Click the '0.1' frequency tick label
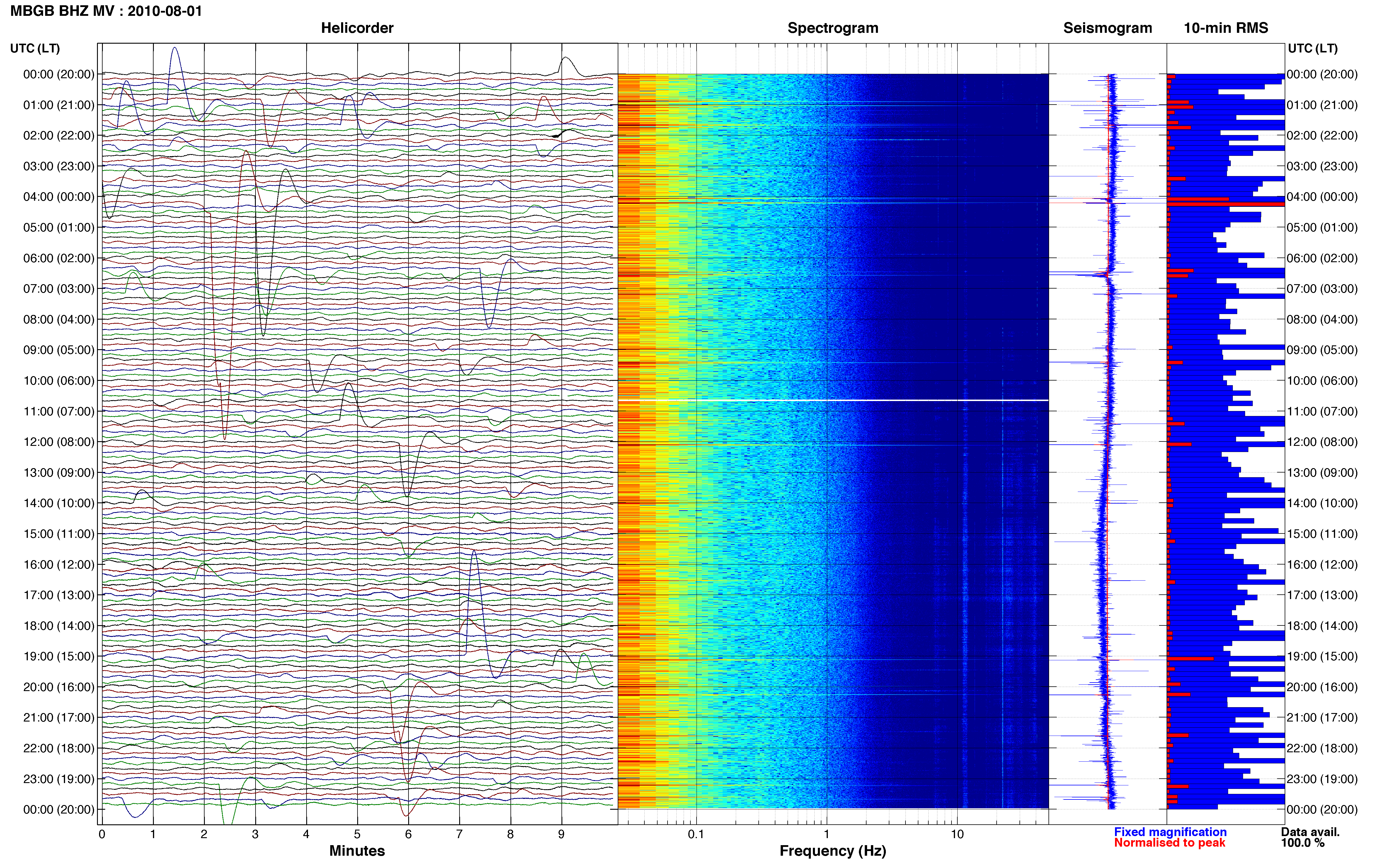 pos(696,834)
